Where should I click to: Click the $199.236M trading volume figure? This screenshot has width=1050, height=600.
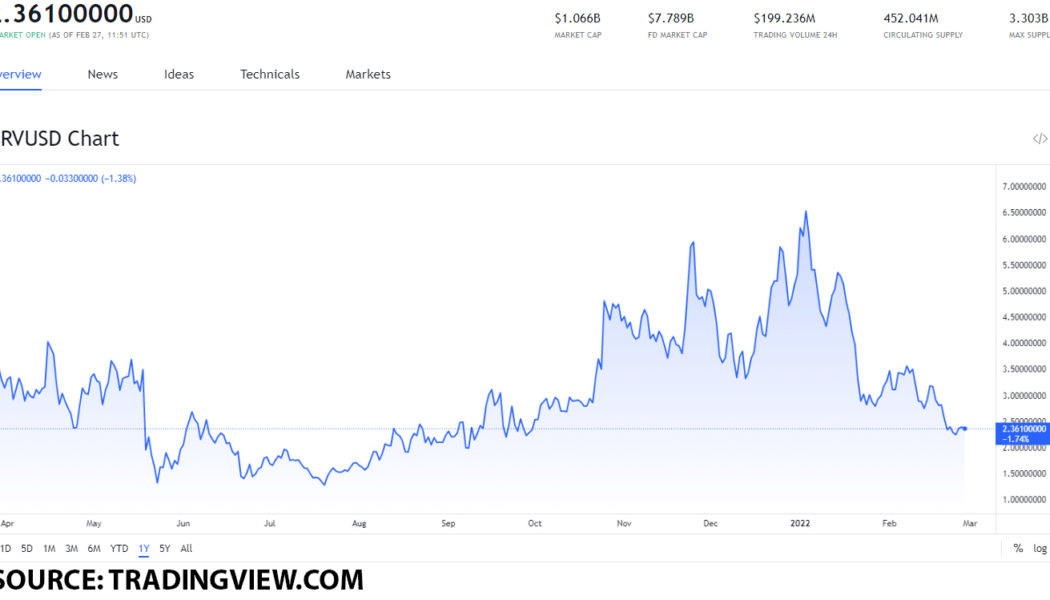point(784,18)
